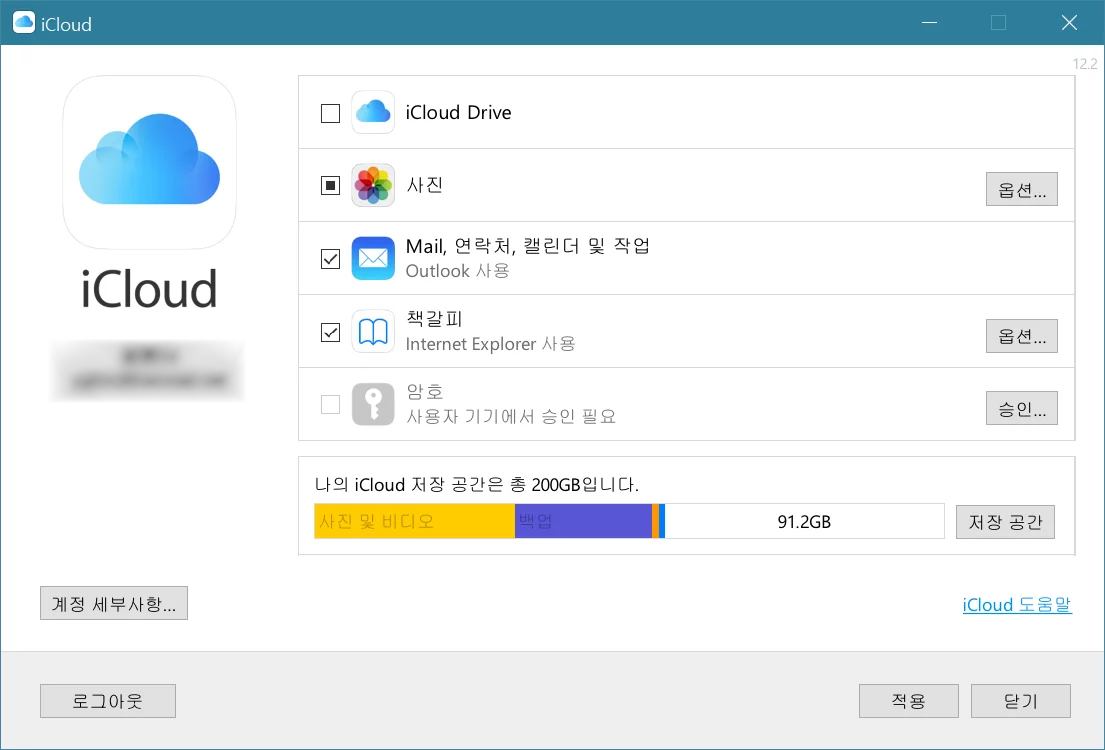Screen dimensions: 1105x750
Task: Click the Photos (사진) flower icon
Action: (373, 186)
